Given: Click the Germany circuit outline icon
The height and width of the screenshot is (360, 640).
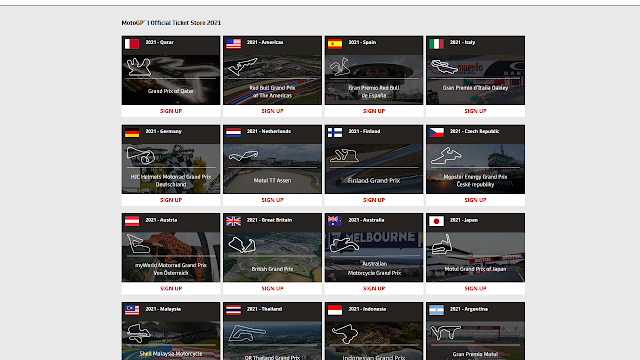Looking at the screenshot, I should [141, 156].
